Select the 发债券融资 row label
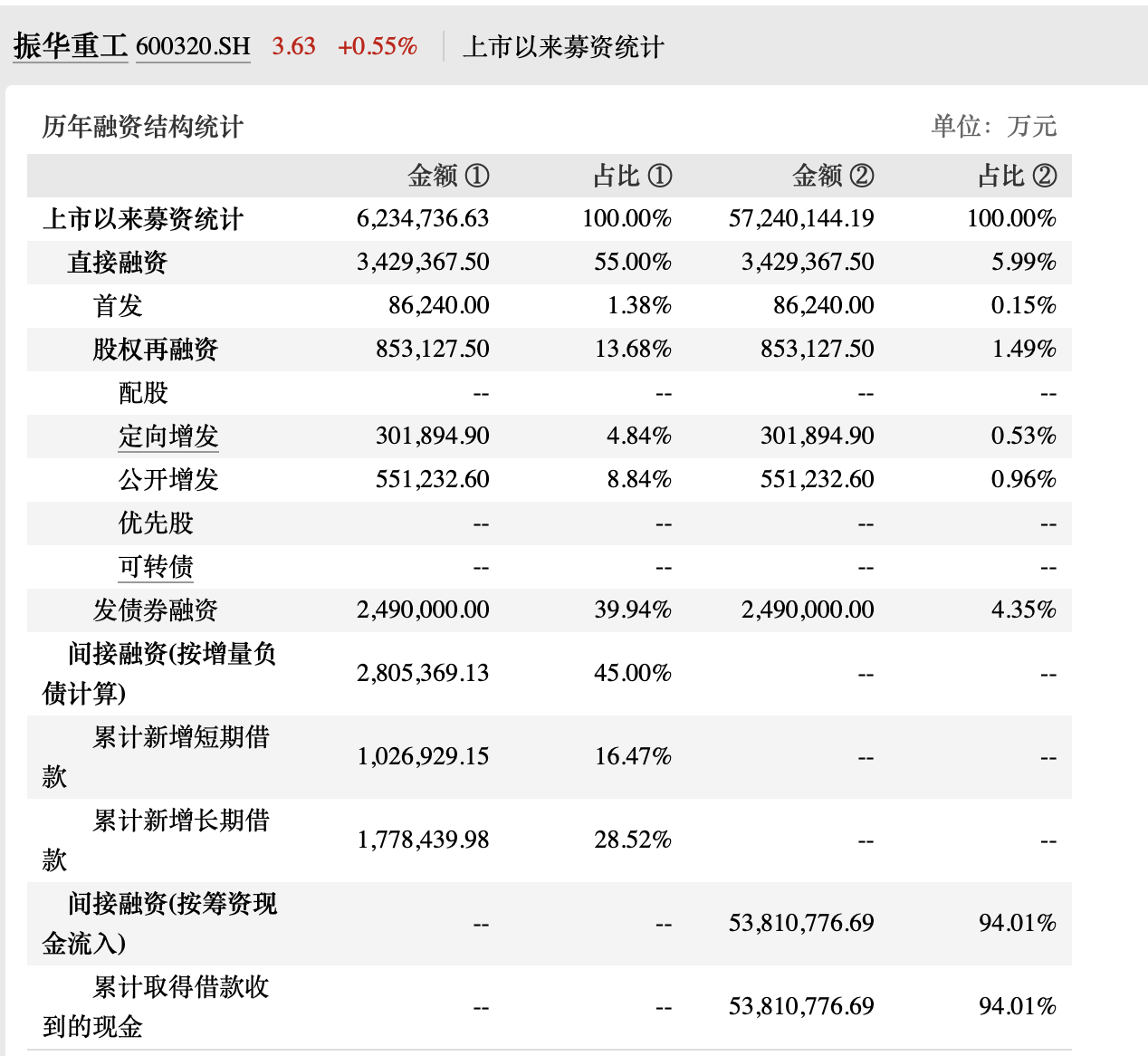This screenshot has width=1148, height=1056. pyautogui.click(x=156, y=610)
